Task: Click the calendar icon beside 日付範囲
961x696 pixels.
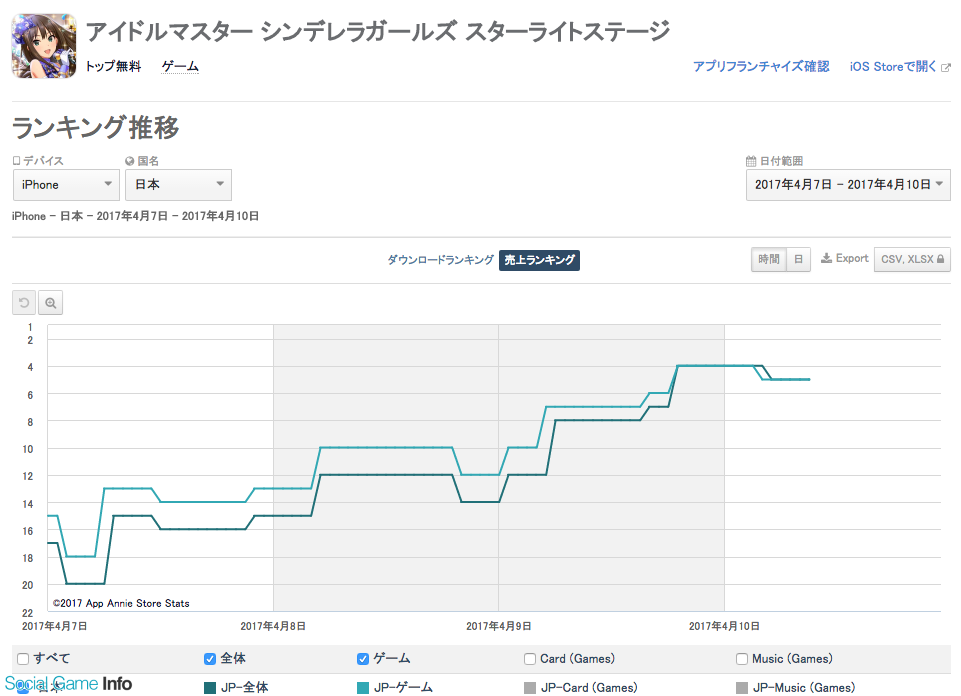Action: pos(751,161)
